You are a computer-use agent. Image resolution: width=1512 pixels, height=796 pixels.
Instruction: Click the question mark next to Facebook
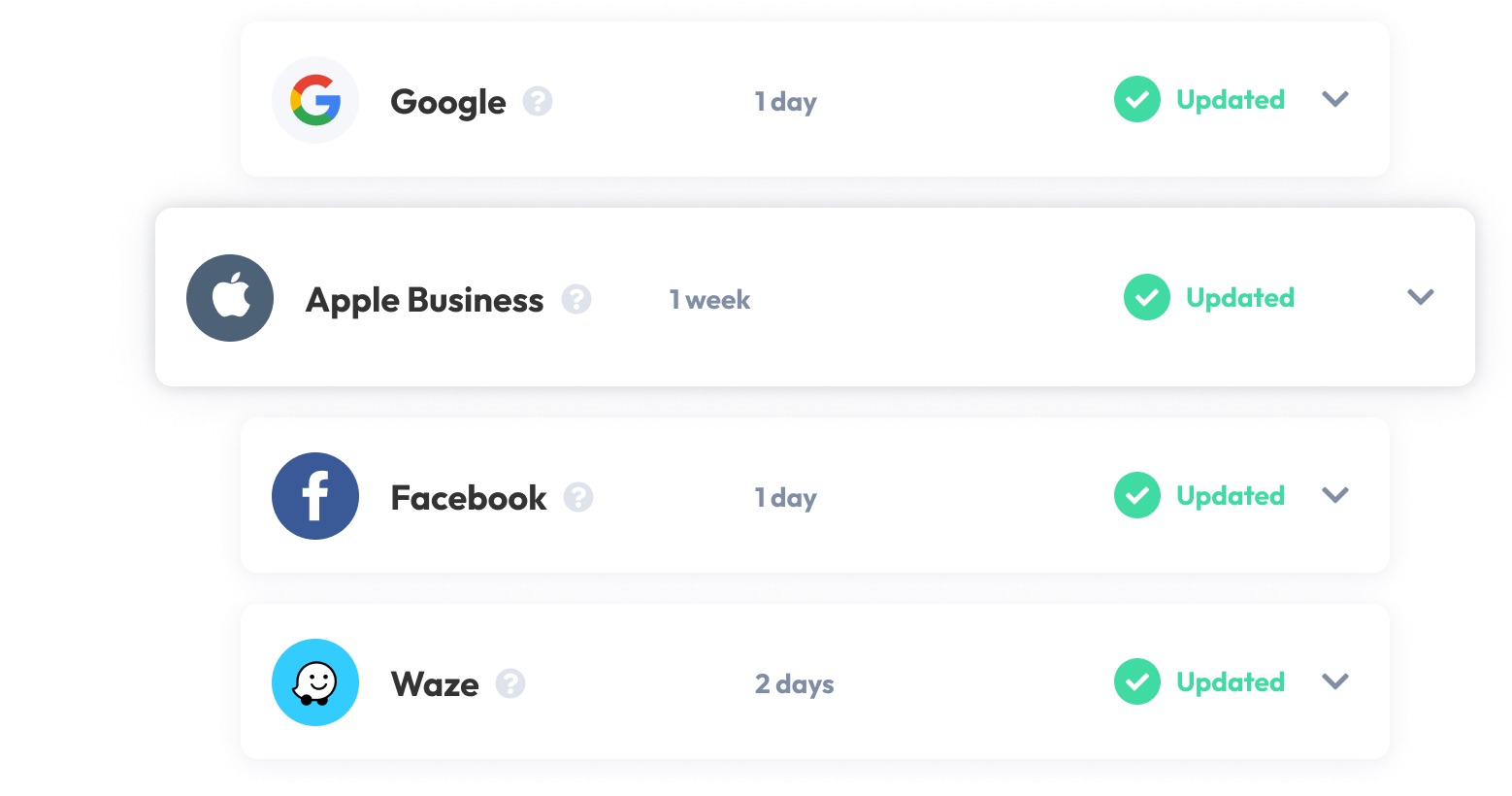578,497
